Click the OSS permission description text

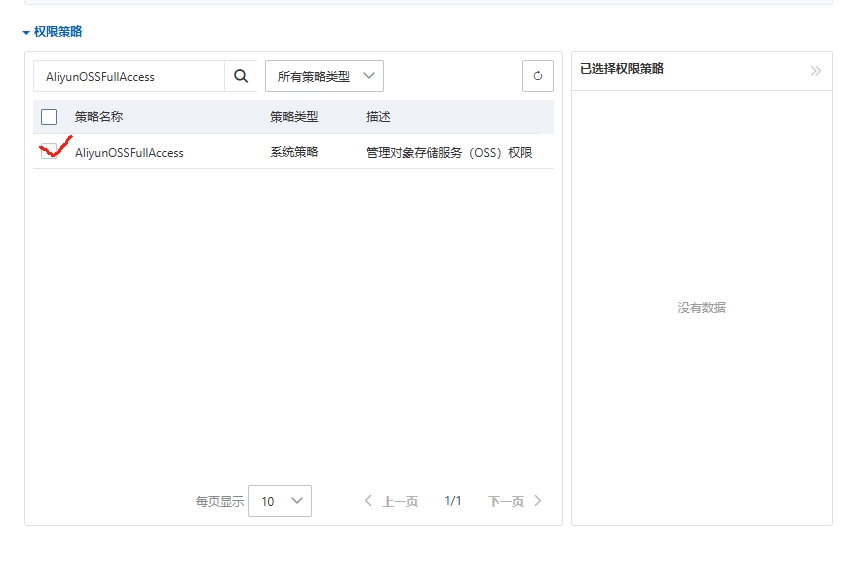tap(449, 153)
